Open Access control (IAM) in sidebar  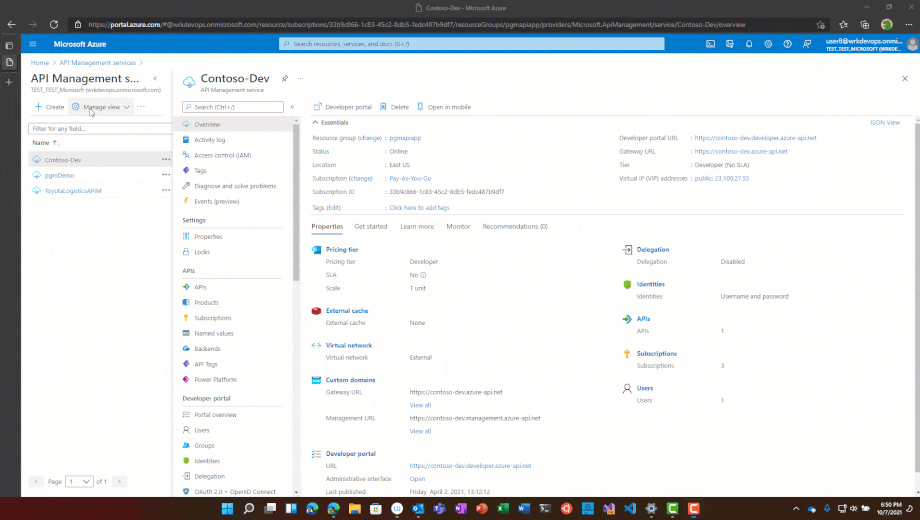pyautogui.click(x=222, y=155)
